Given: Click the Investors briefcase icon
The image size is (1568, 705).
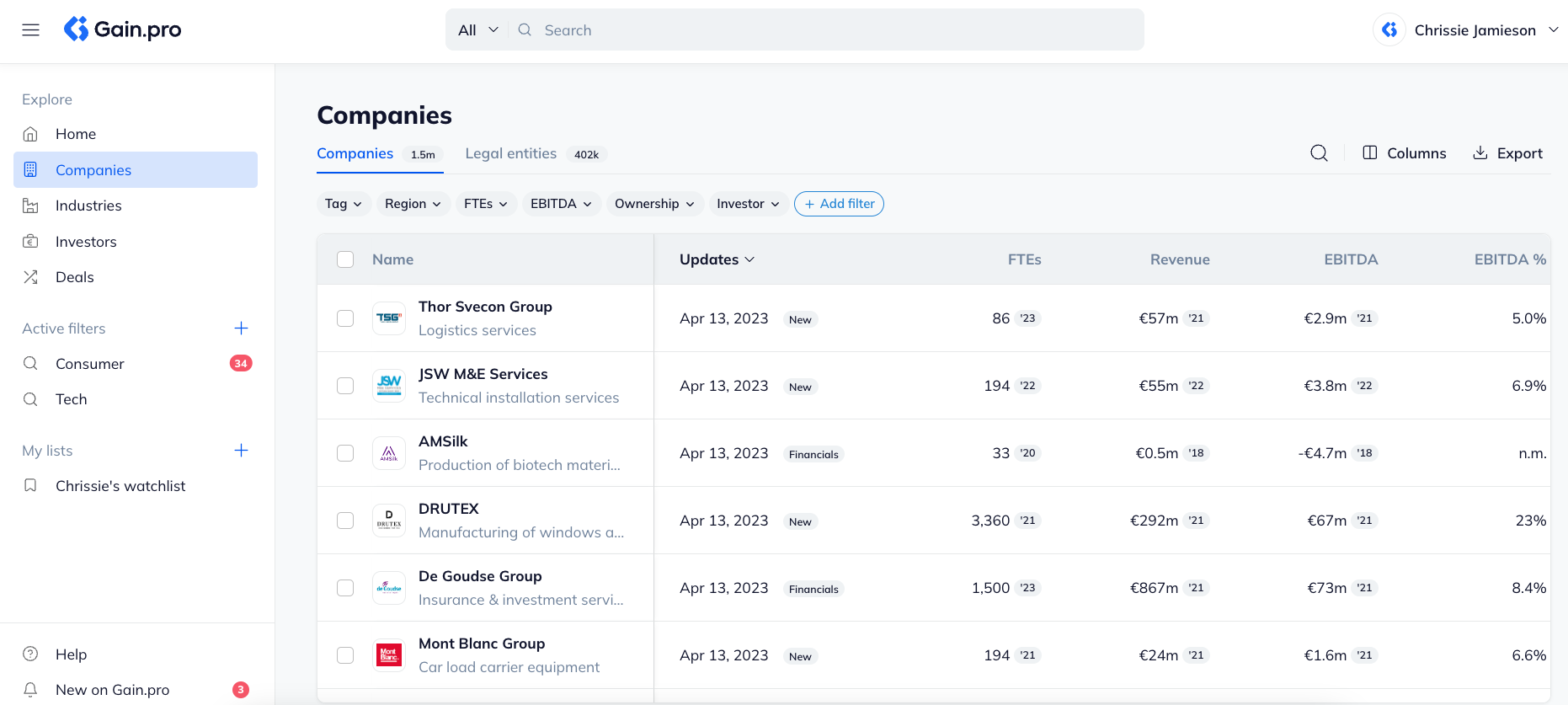Looking at the screenshot, I should (x=30, y=242).
